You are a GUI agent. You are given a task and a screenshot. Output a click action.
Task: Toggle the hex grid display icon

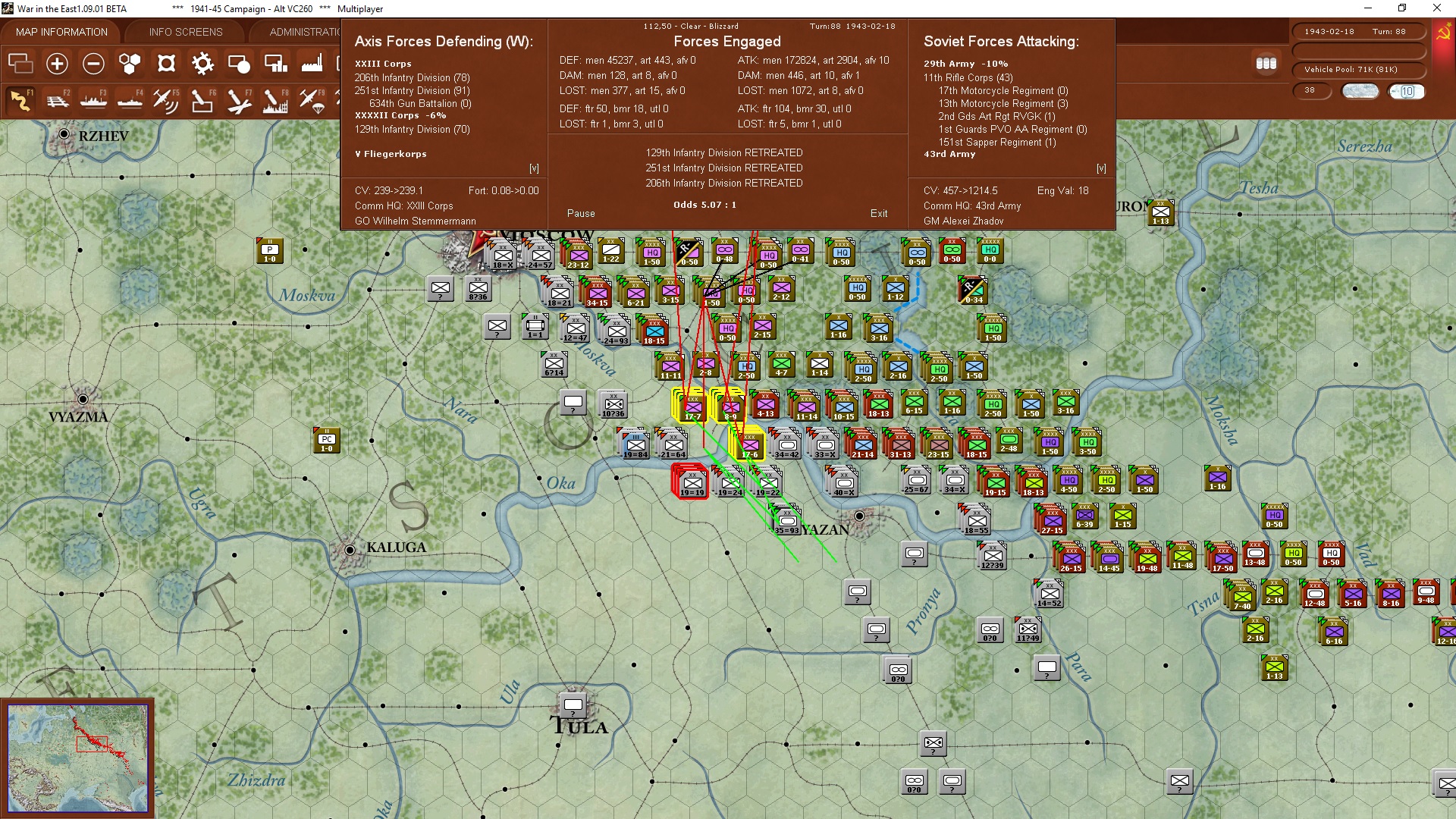[130, 64]
